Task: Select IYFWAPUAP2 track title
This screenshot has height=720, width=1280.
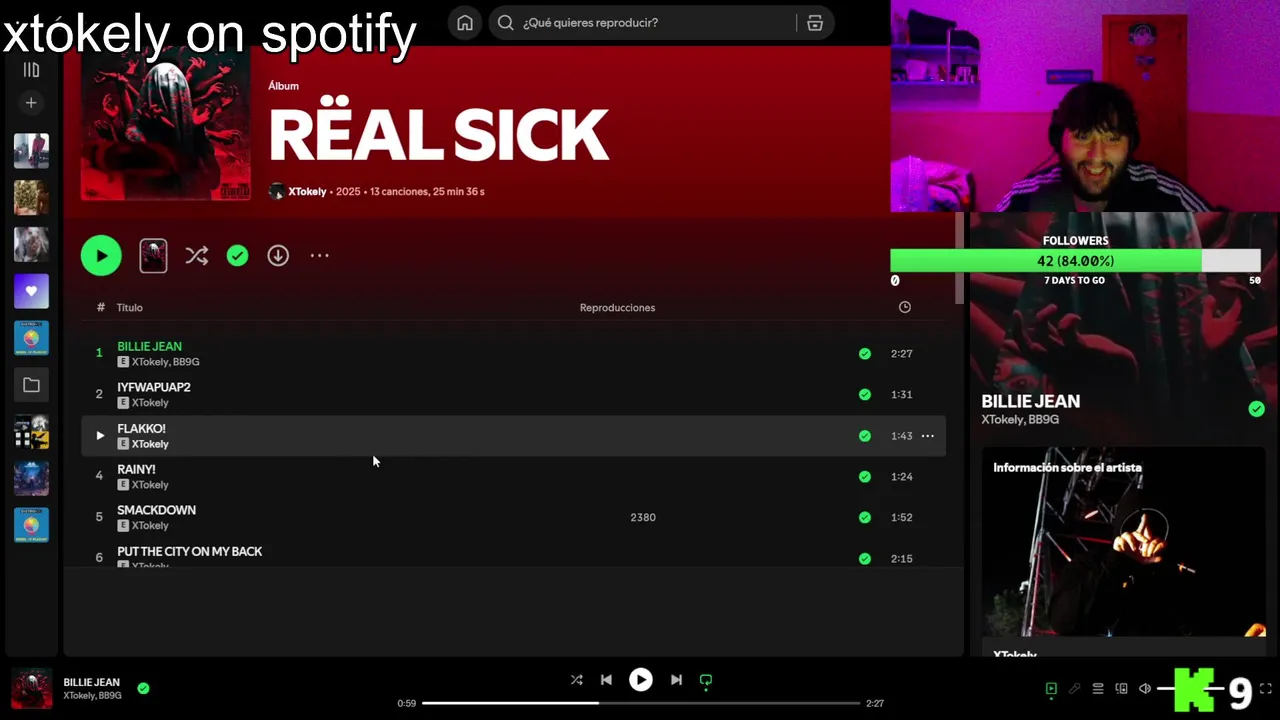Action: pos(153,387)
